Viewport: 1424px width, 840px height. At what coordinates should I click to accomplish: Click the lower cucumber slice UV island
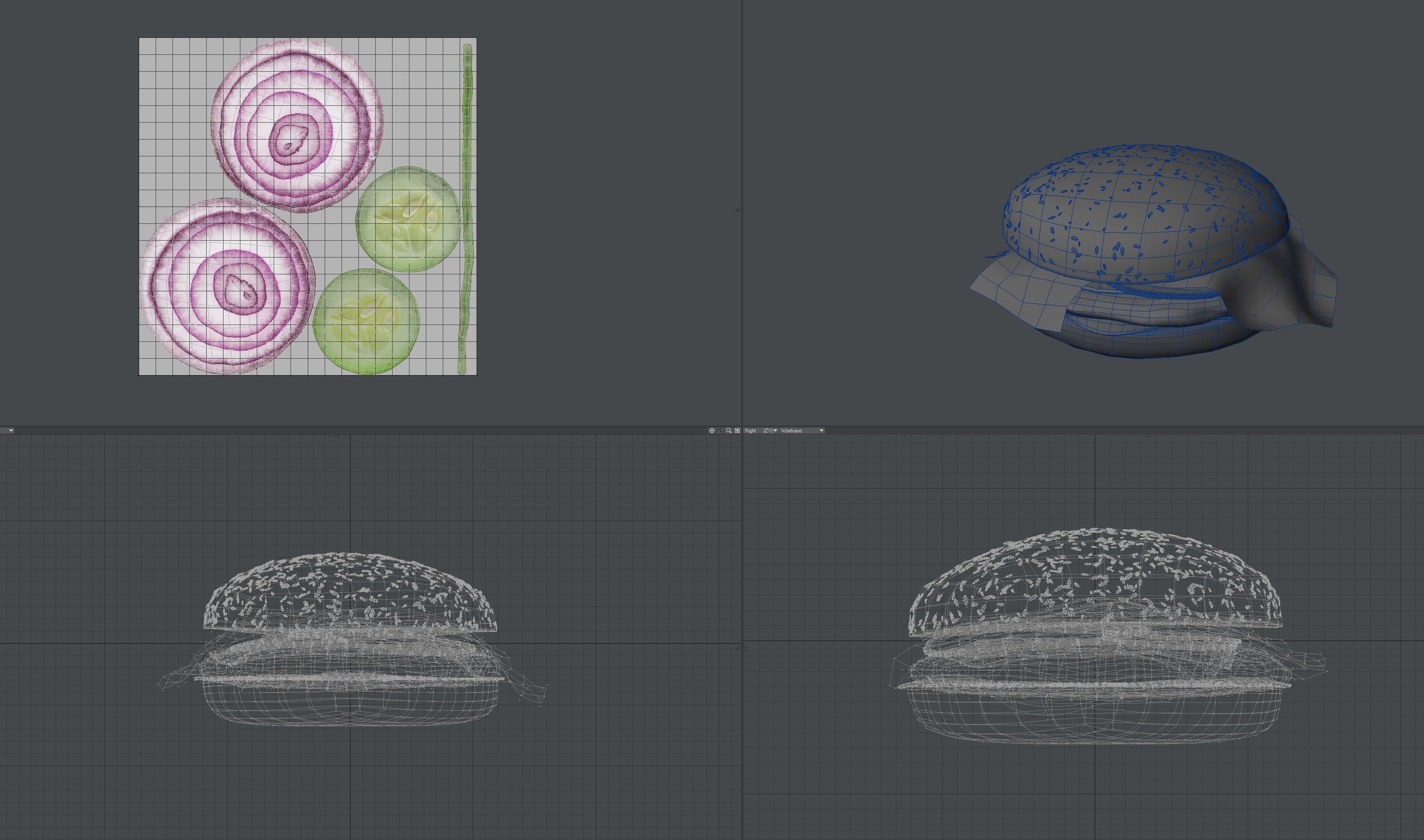tap(366, 321)
